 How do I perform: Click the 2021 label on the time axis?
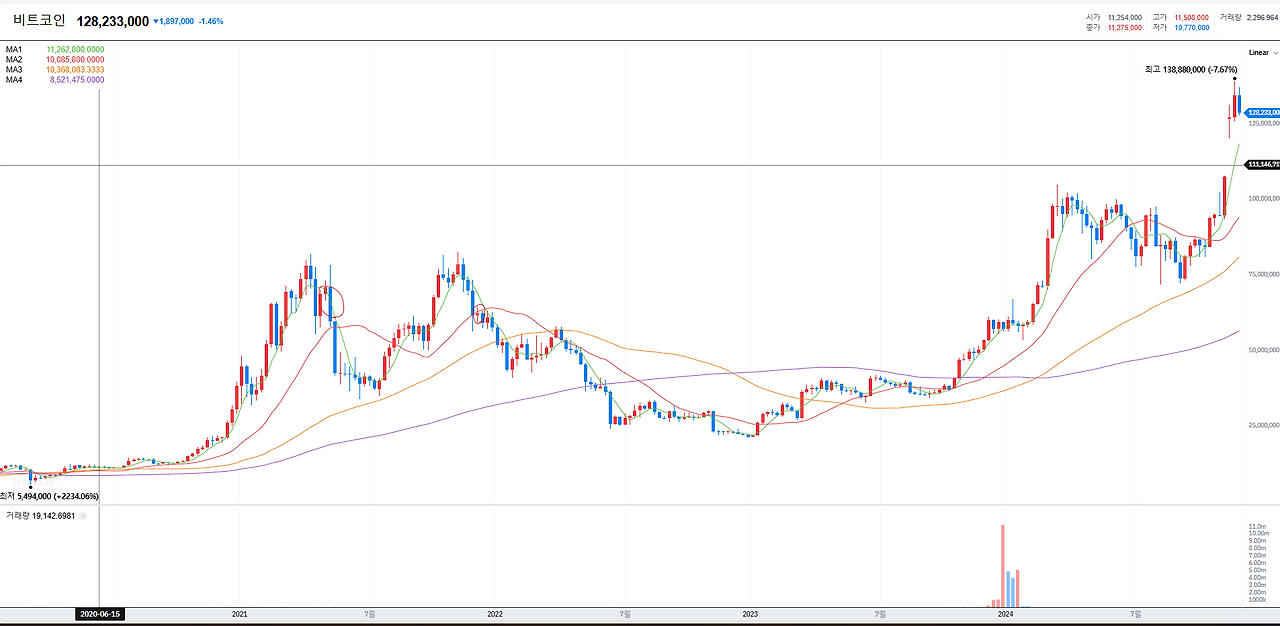point(239,615)
